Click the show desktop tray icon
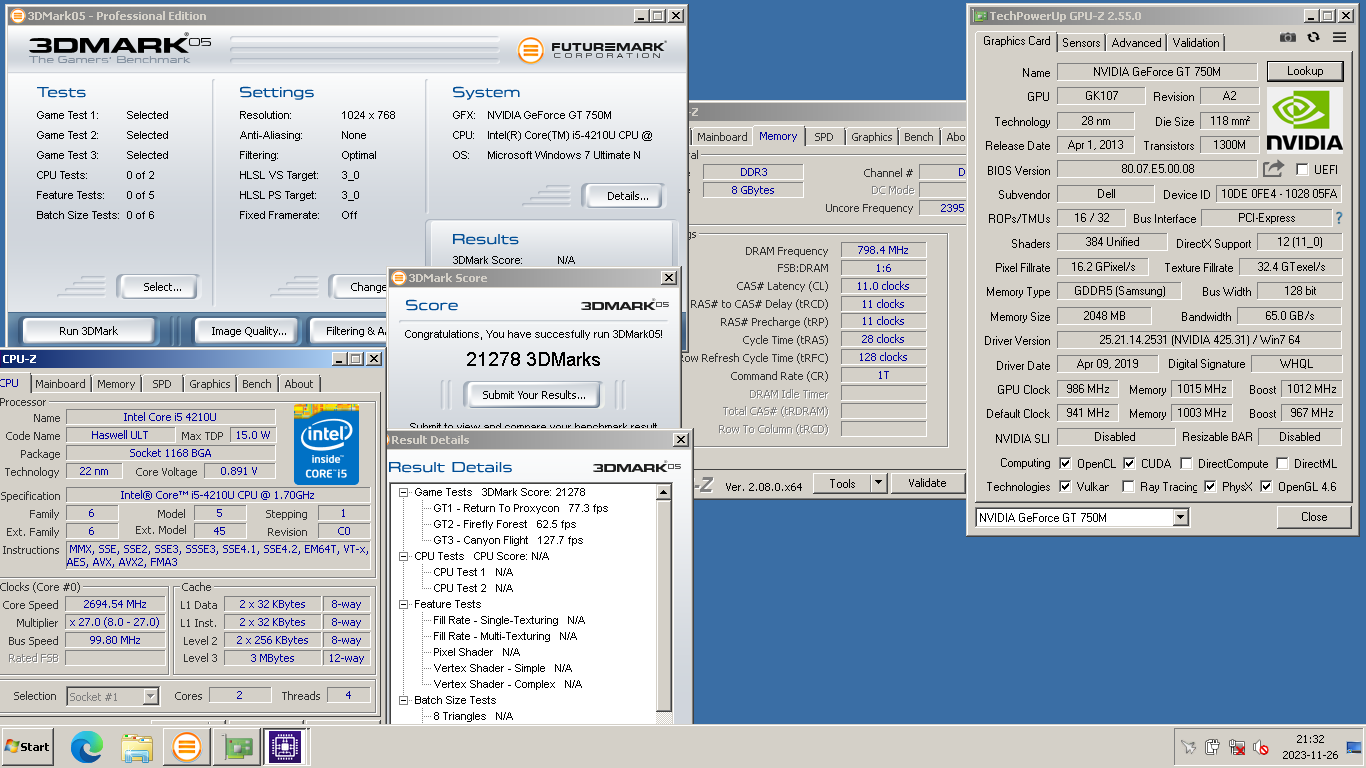 1353,747
